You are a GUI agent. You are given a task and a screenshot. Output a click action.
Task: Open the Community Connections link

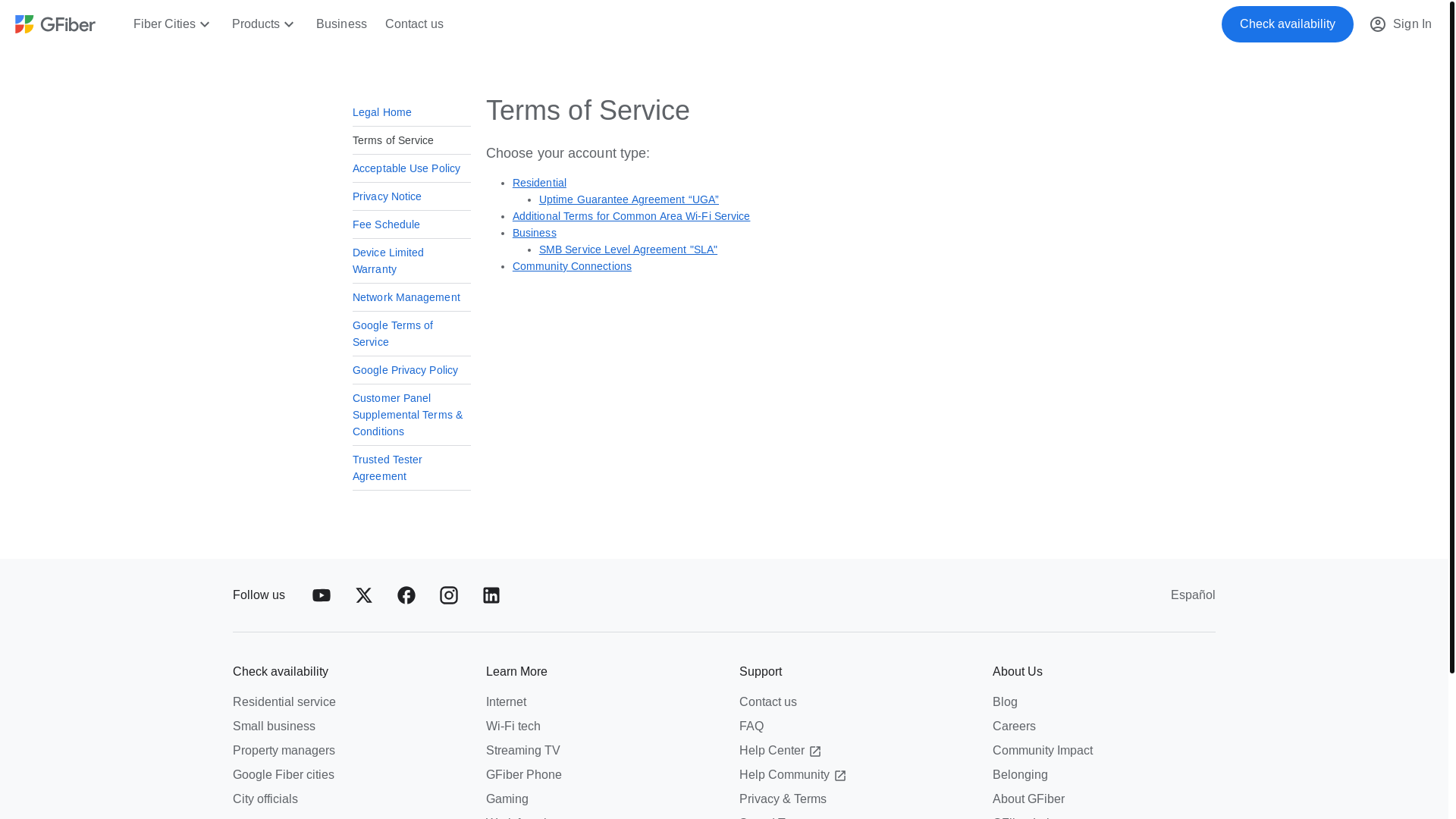(572, 266)
